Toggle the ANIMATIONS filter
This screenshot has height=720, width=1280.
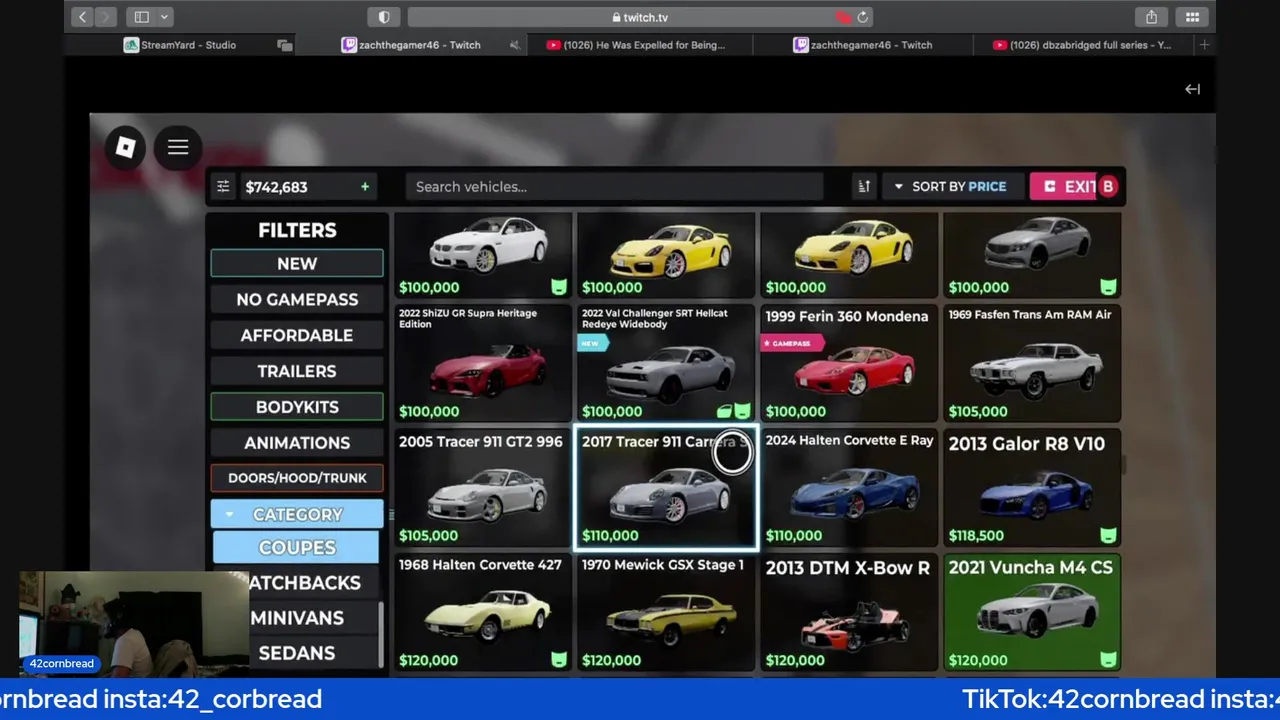[297, 443]
